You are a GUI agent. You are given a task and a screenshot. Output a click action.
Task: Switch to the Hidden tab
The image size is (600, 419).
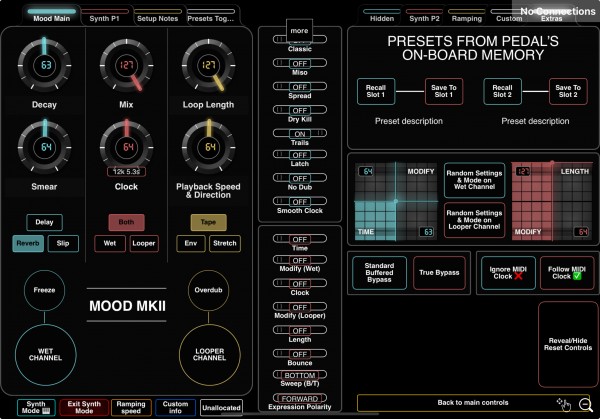point(382,16)
